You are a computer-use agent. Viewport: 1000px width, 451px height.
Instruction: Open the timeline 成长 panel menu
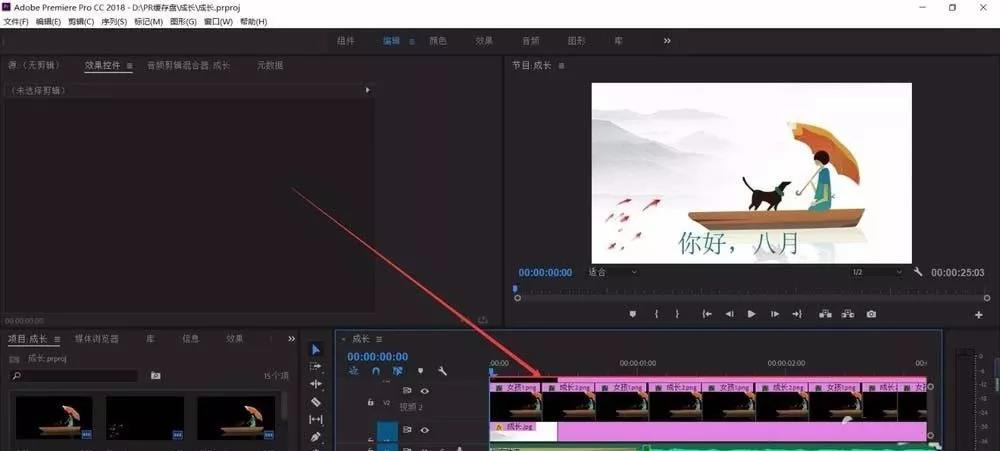point(379,339)
